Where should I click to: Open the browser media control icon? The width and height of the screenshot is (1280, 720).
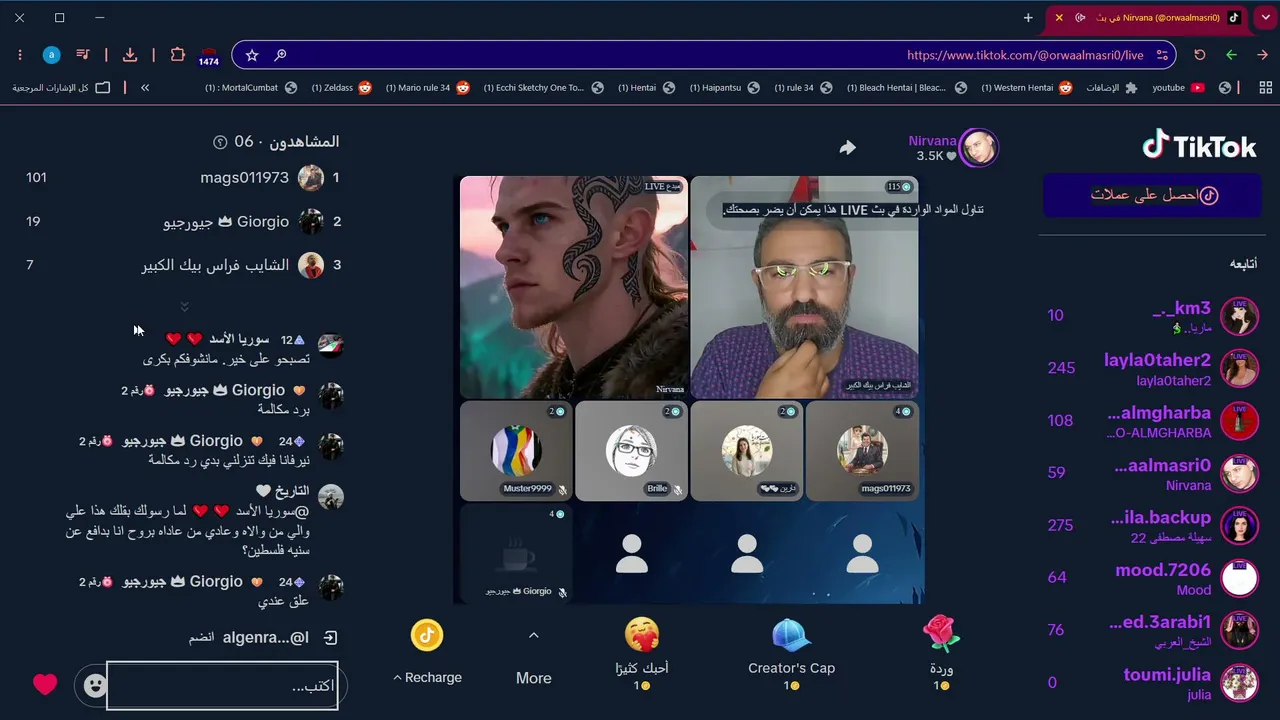click(x=83, y=55)
